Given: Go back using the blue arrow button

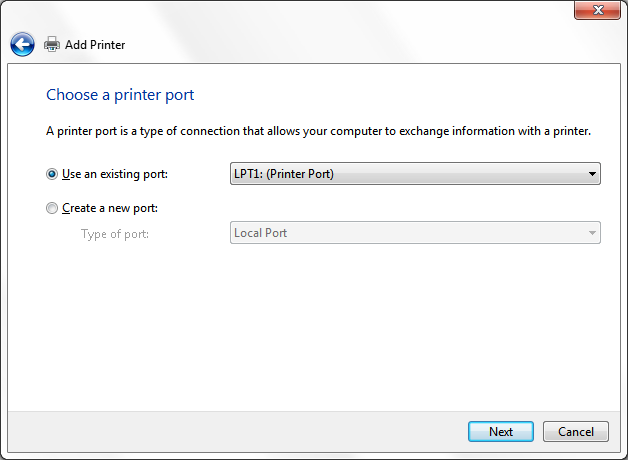Looking at the screenshot, I should coord(22,44).
